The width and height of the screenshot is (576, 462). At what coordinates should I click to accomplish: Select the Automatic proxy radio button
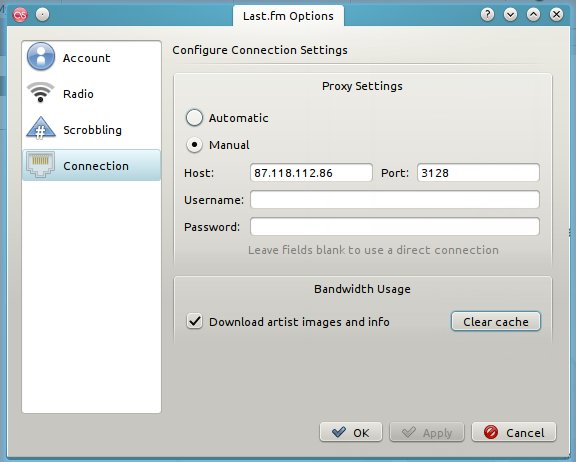pyautogui.click(x=194, y=118)
